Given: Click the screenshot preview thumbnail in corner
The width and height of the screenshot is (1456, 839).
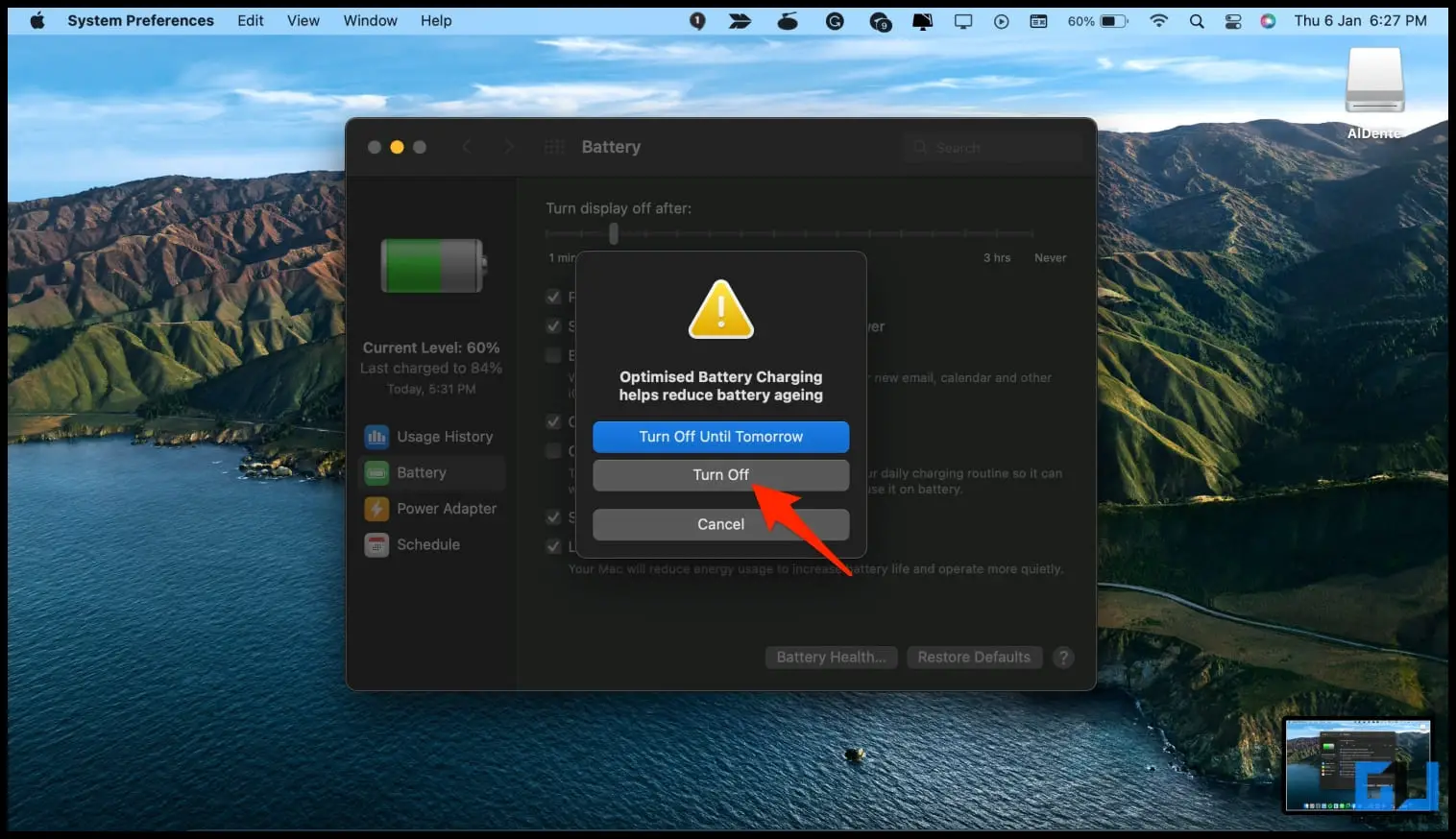Looking at the screenshot, I should [x=1358, y=765].
